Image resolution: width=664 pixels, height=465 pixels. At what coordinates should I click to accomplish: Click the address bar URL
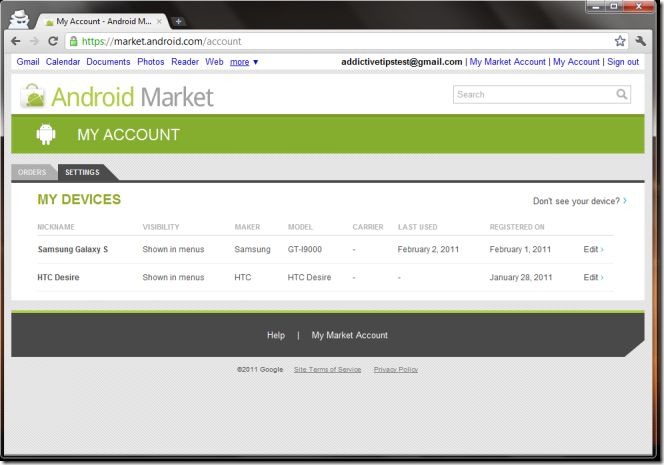point(161,42)
